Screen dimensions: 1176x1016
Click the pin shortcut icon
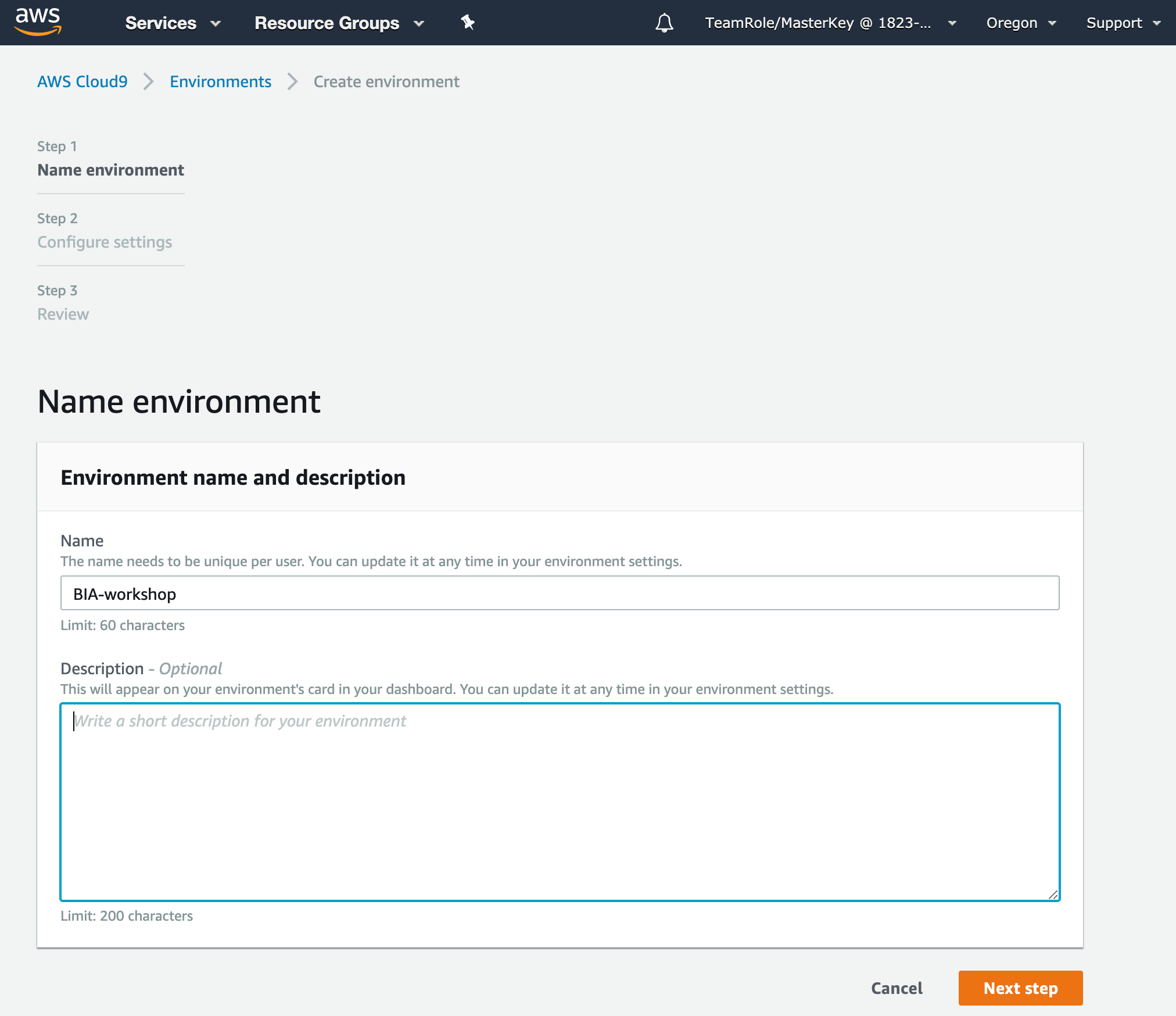[x=468, y=23]
